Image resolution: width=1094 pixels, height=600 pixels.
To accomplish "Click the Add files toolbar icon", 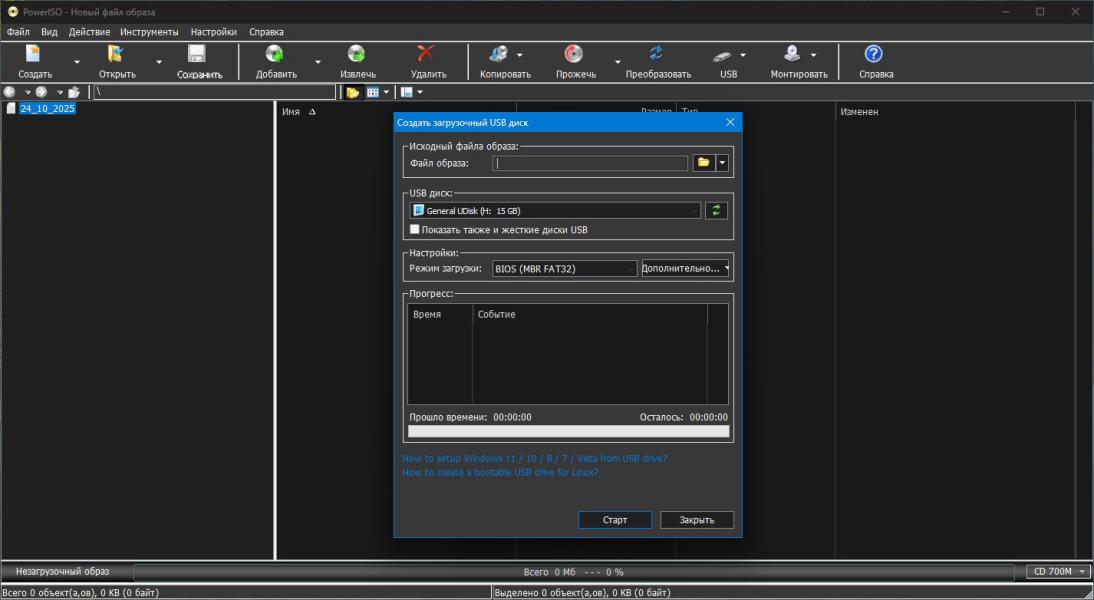I will (x=275, y=56).
